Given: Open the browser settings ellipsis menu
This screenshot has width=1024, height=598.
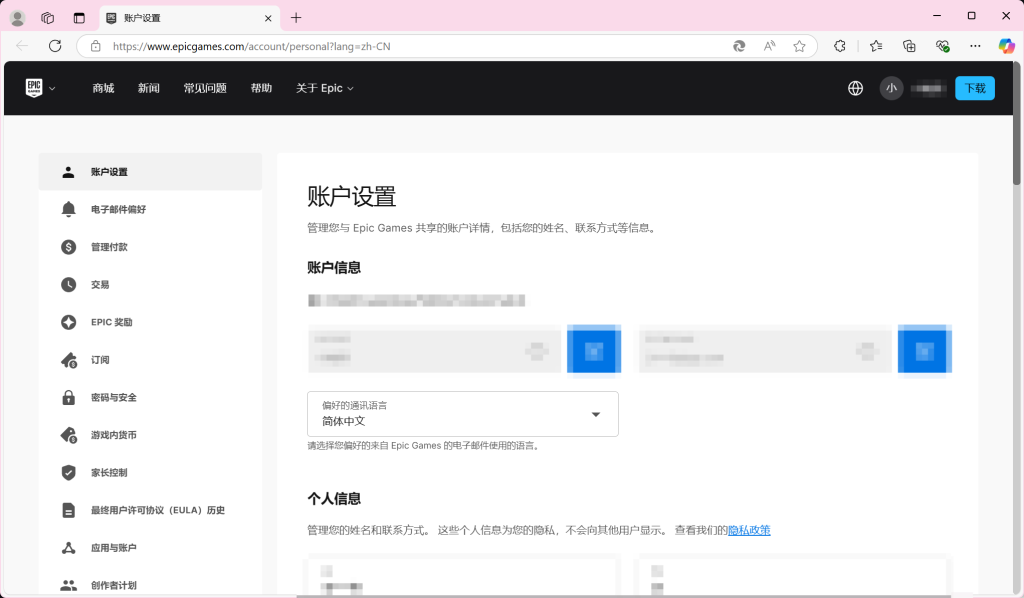Looking at the screenshot, I should pyautogui.click(x=975, y=46).
